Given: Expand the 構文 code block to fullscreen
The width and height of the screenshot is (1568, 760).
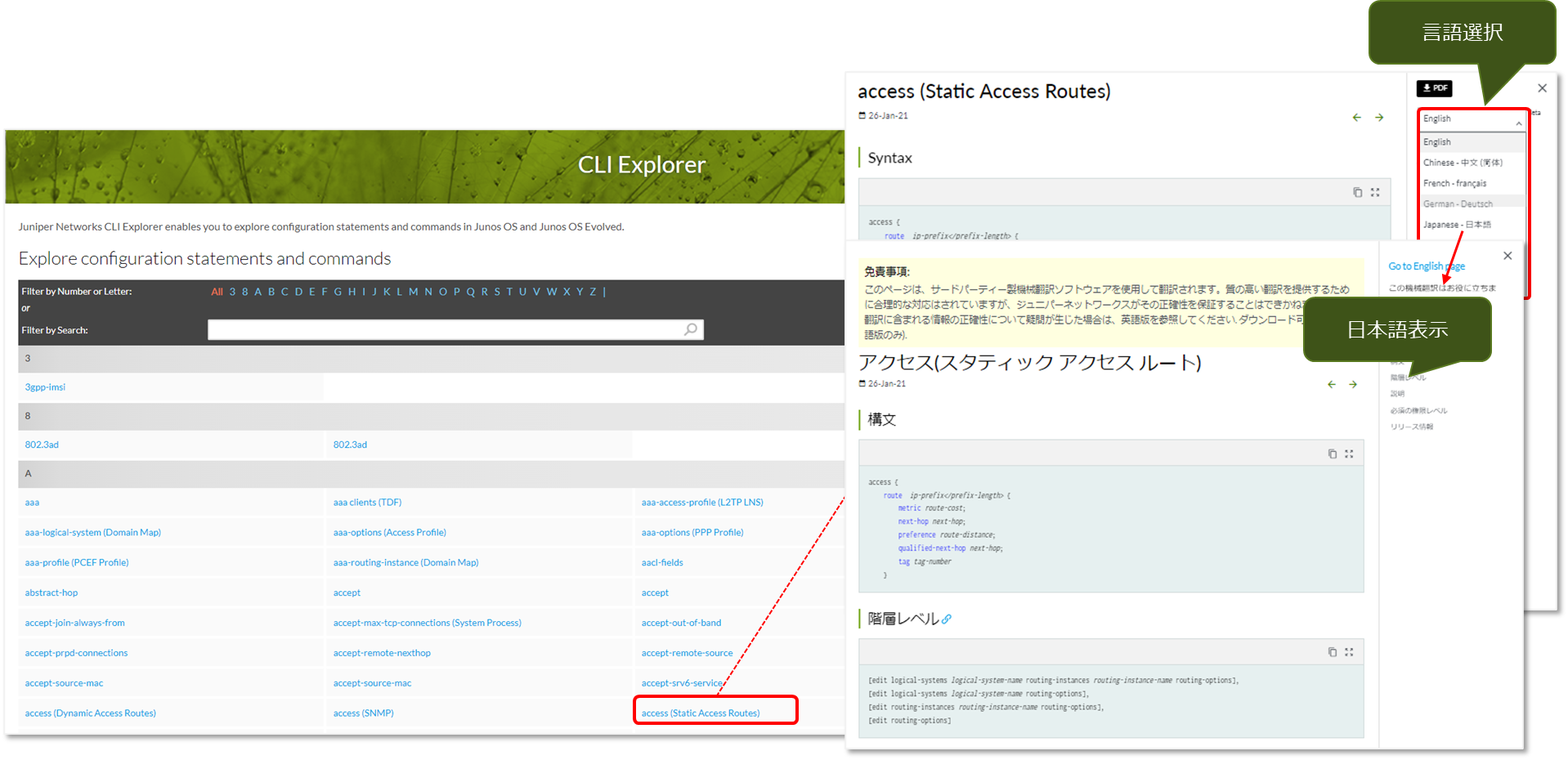Looking at the screenshot, I should point(1349,453).
